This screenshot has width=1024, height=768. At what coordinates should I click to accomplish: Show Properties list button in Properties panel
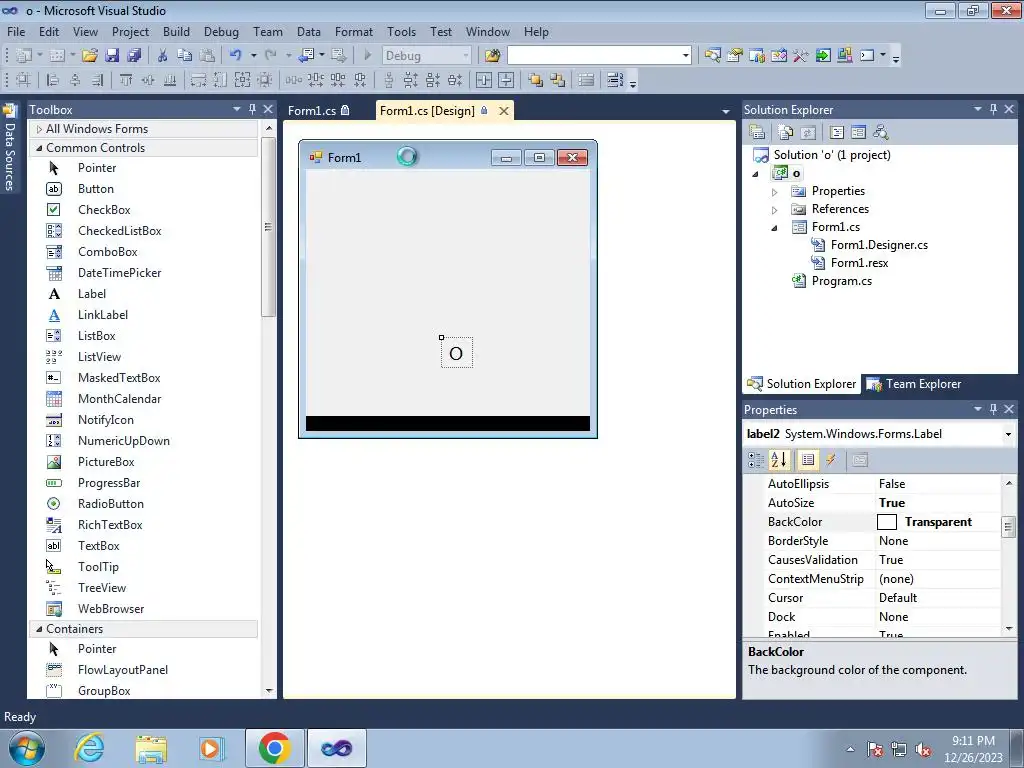(808, 460)
